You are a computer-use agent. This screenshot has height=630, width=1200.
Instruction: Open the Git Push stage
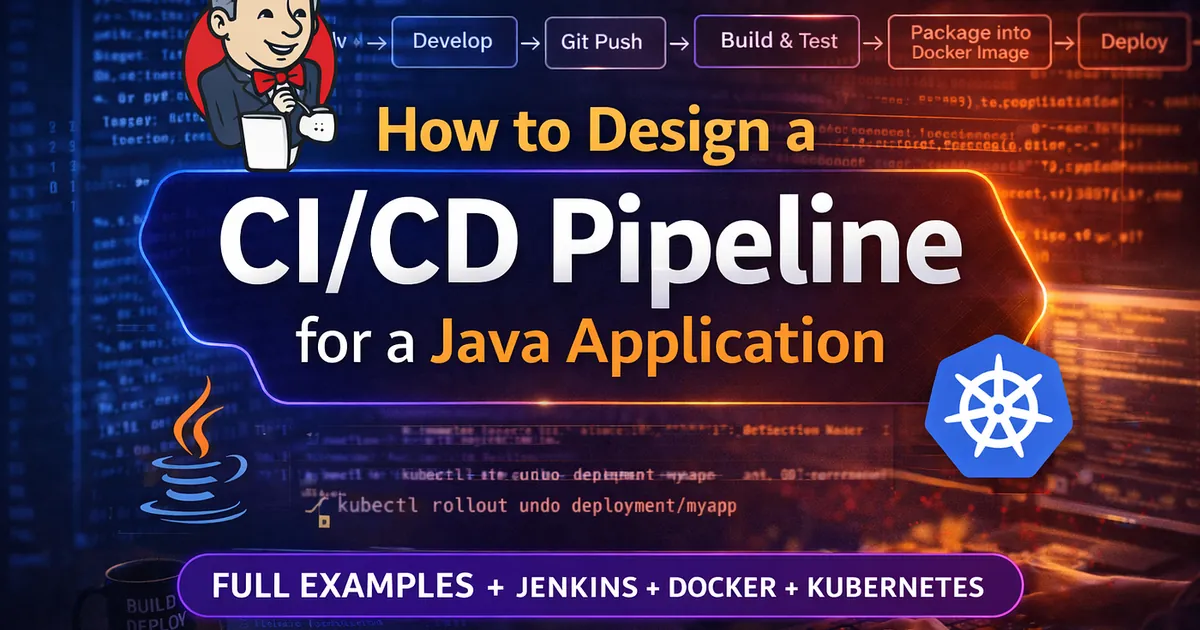(605, 42)
